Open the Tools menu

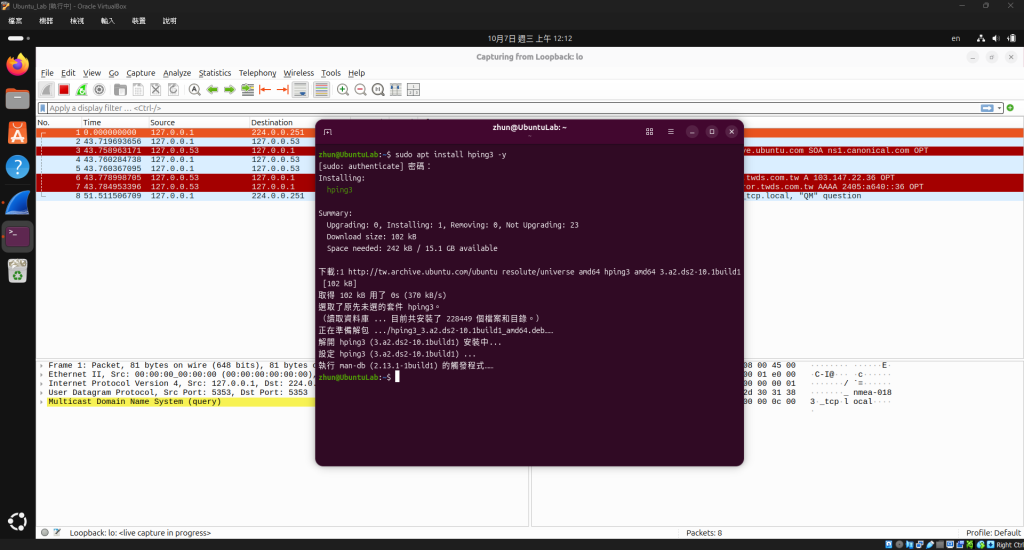[x=330, y=73]
